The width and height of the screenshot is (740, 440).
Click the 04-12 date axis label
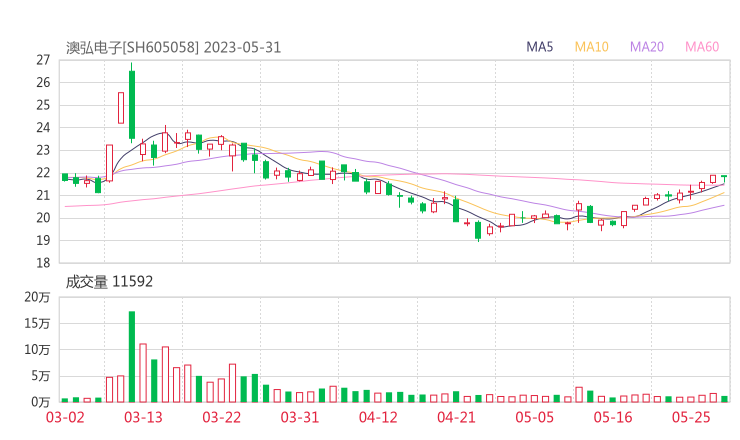[x=378, y=417]
